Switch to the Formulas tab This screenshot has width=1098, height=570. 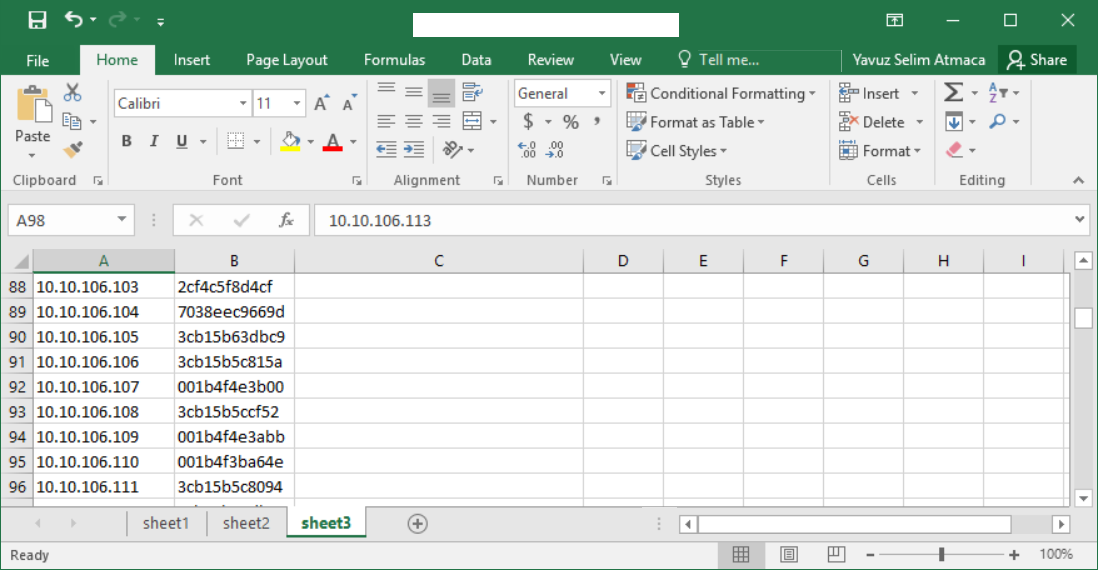pos(394,60)
